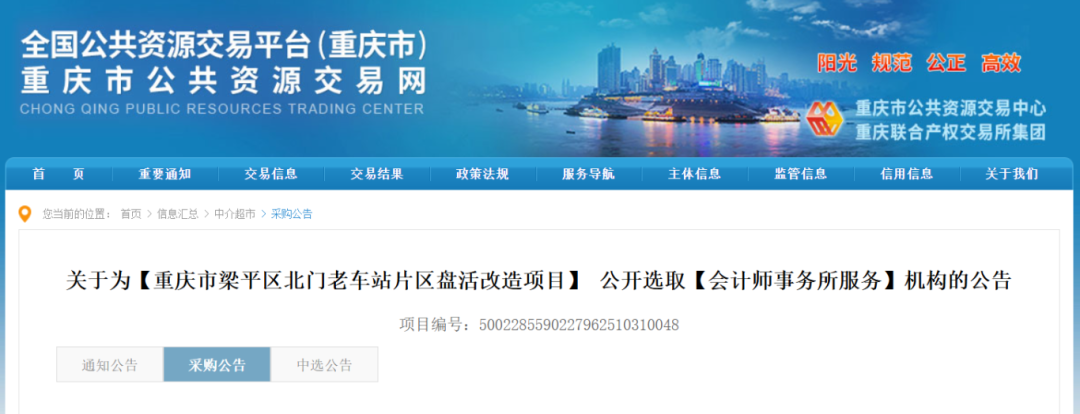This screenshot has height=414, width=1080.
Task: Go to 交易信息 menu
Action: pos(271,174)
